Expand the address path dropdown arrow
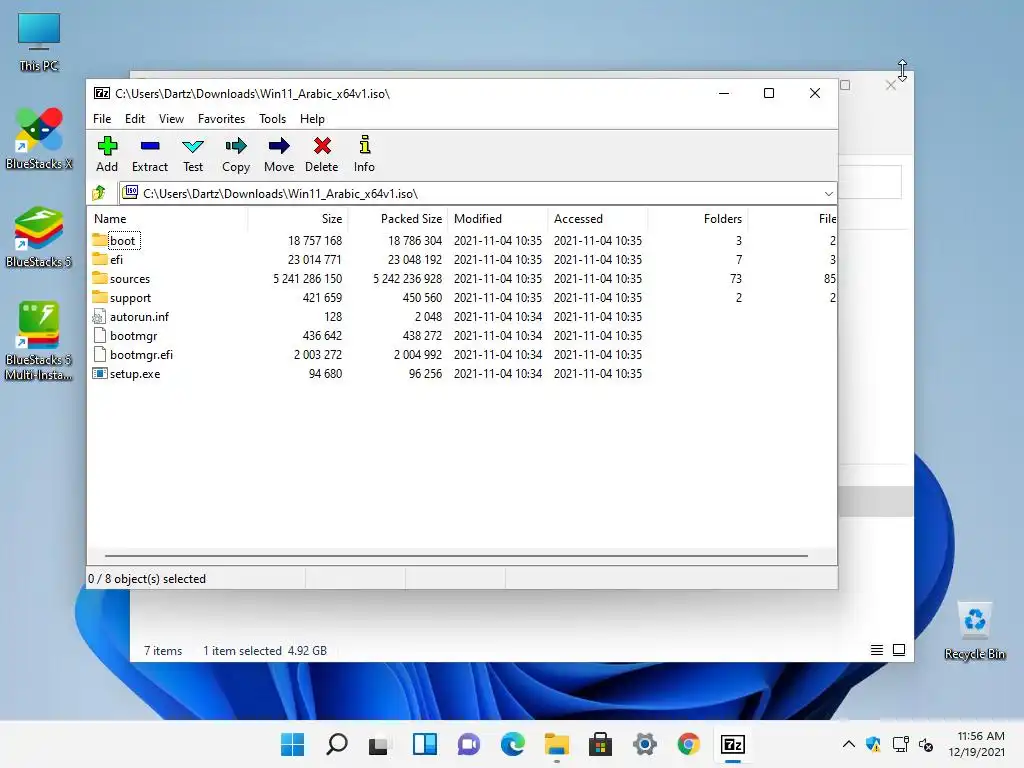This screenshot has width=1024, height=768. [x=829, y=194]
